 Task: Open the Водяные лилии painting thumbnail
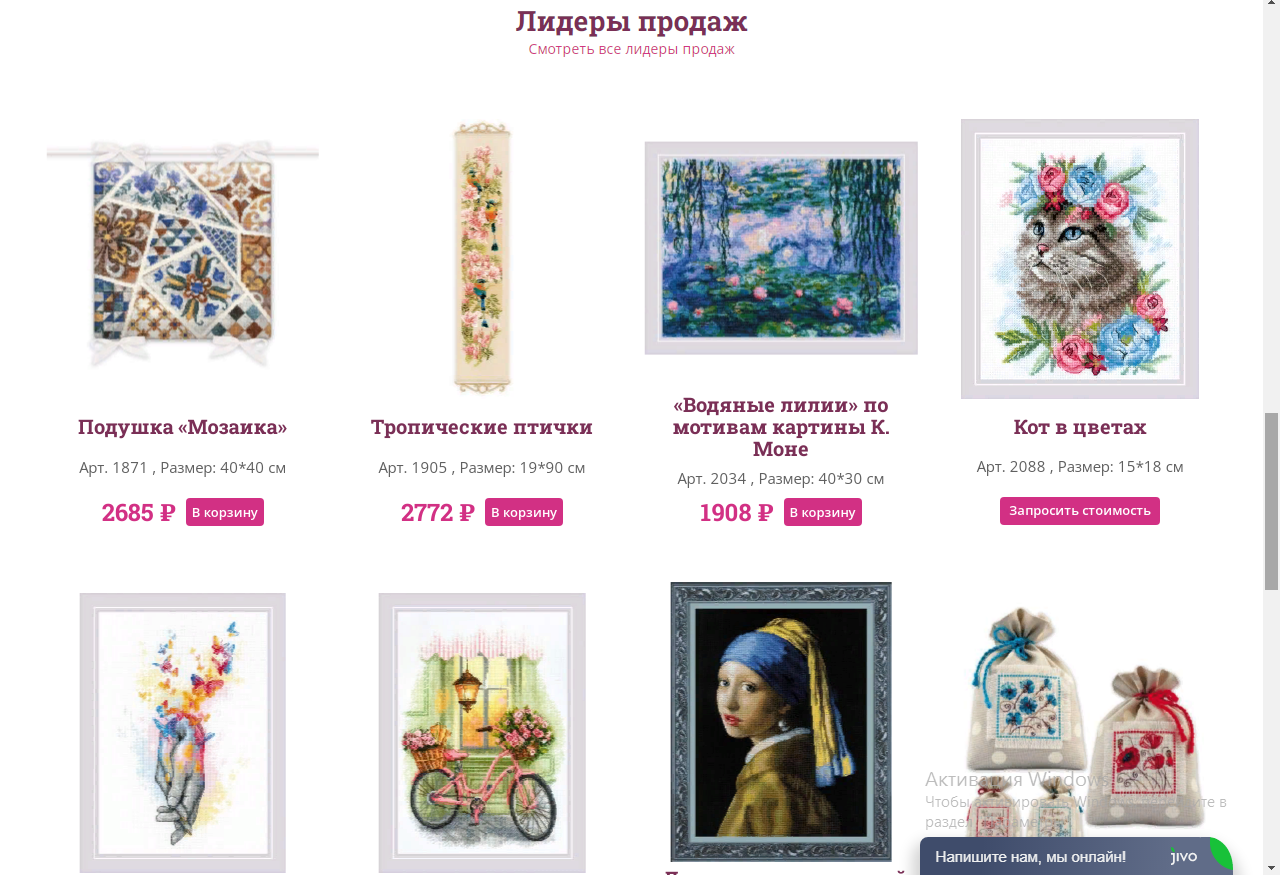coord(781,248)
